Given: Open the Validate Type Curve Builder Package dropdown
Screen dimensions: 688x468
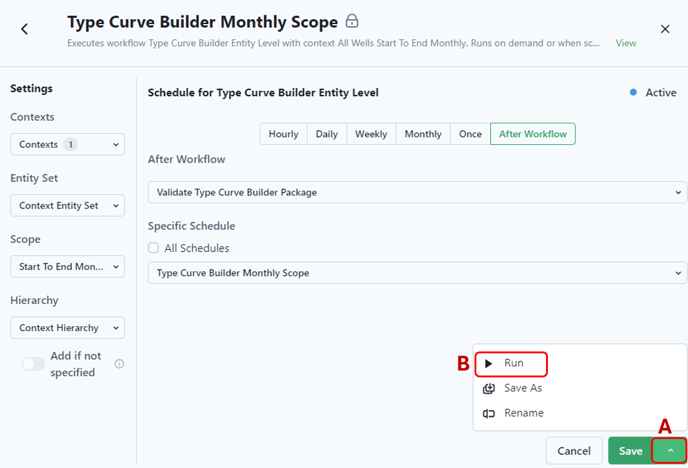Looking at the screenshot, I should [x=417, y=192].
